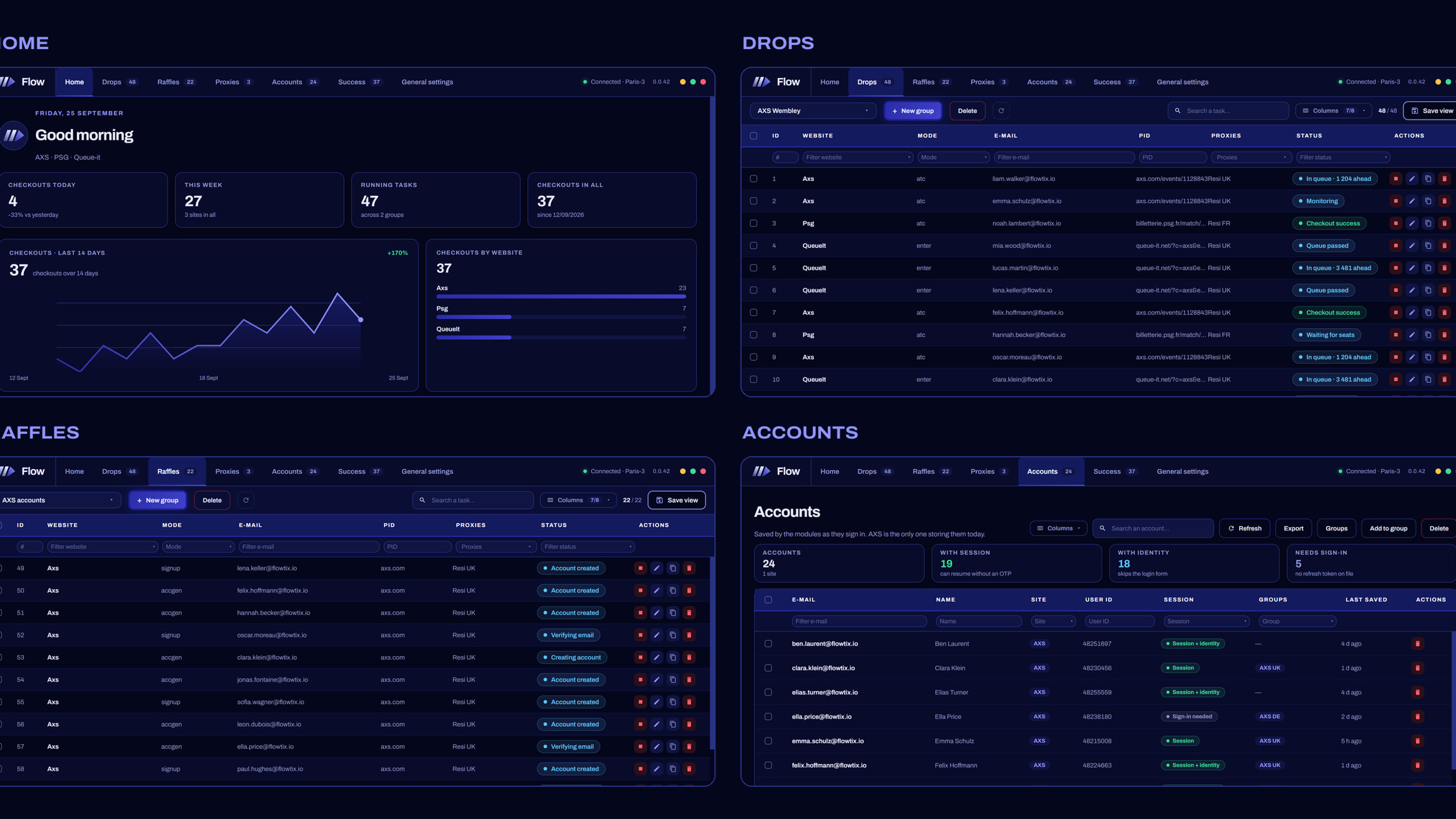
Task: Click New group in the Drops toolbar
Action: 913,111
